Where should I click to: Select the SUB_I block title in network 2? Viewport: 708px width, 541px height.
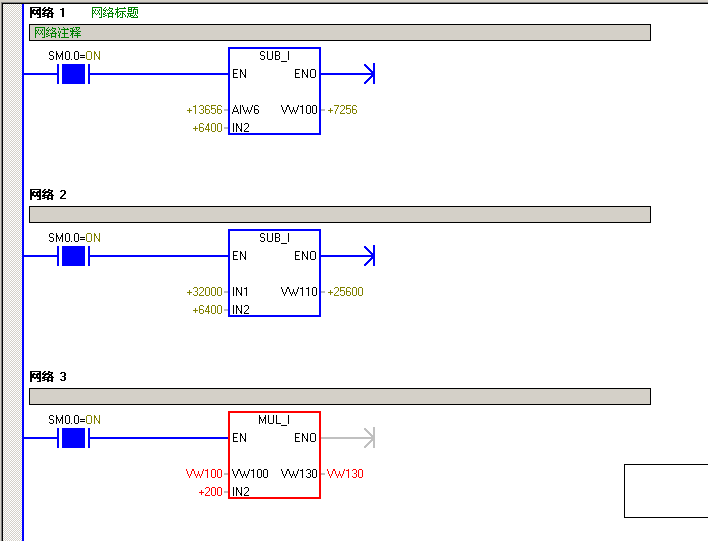coord(275,238)
